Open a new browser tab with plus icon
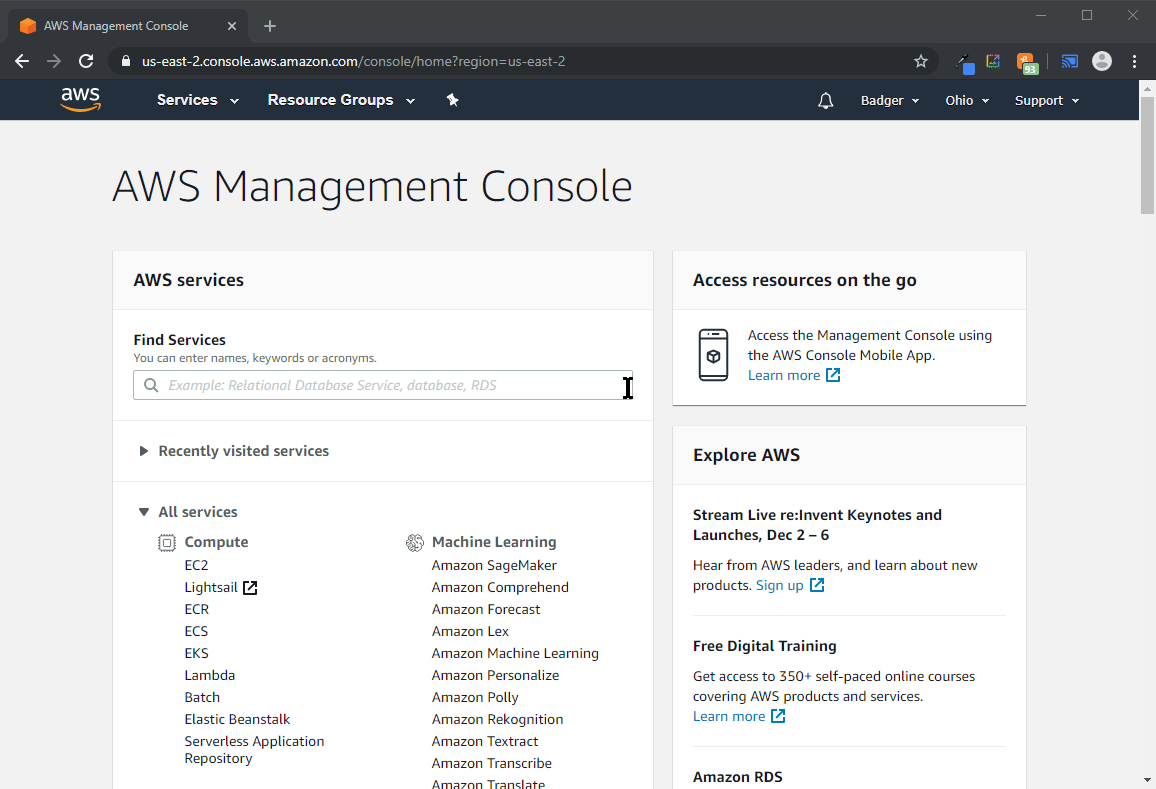The width and height of the screenshot is (1156, 789). (x=270, y=26)
